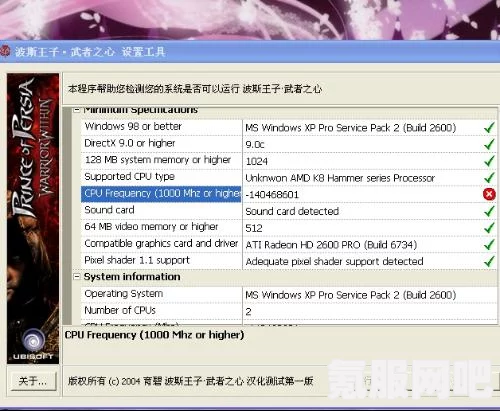Click the CPU Frequency description text below list

154,335
